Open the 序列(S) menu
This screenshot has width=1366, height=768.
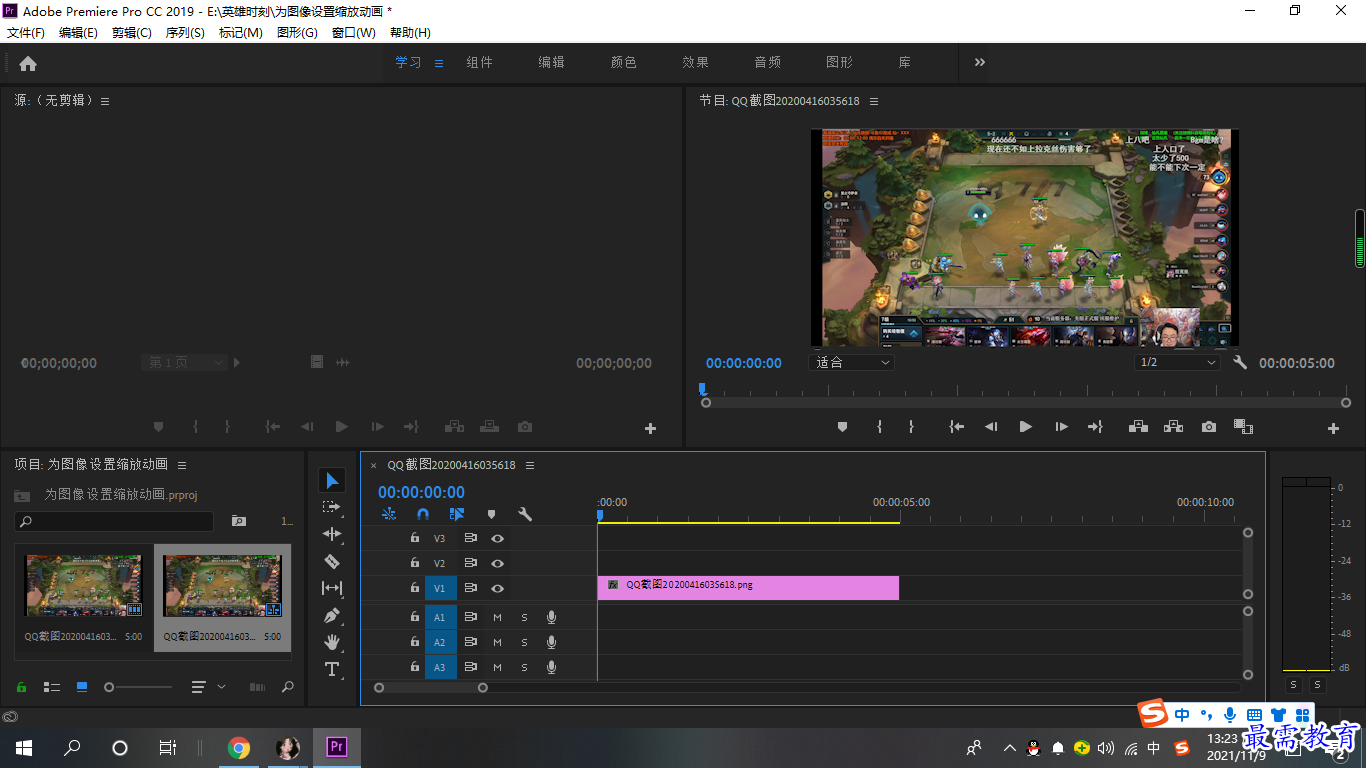pos(185,33)
